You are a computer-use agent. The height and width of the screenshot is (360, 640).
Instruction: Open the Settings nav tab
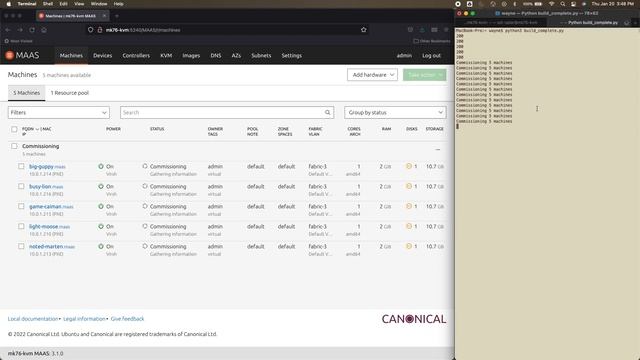291,56
